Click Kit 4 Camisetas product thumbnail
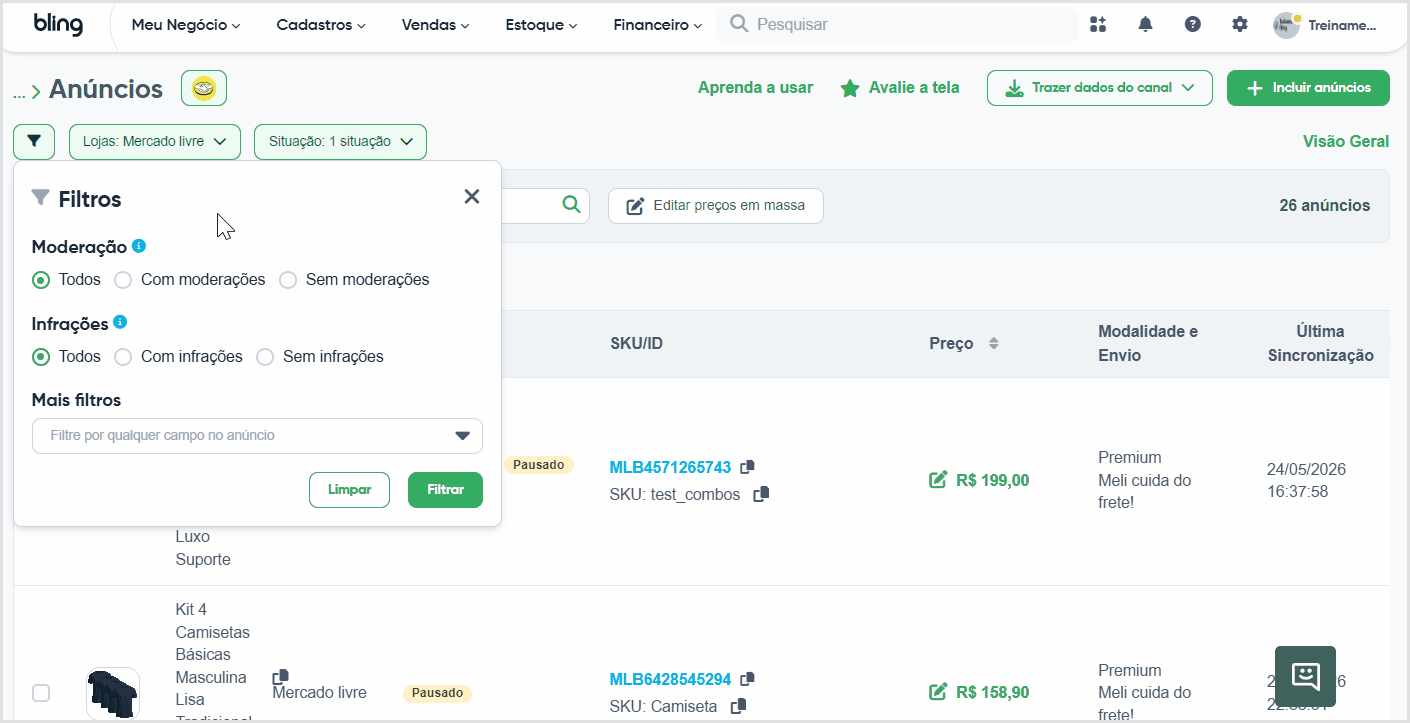Viewport: 1410px width, 723px height. (113, 693)
